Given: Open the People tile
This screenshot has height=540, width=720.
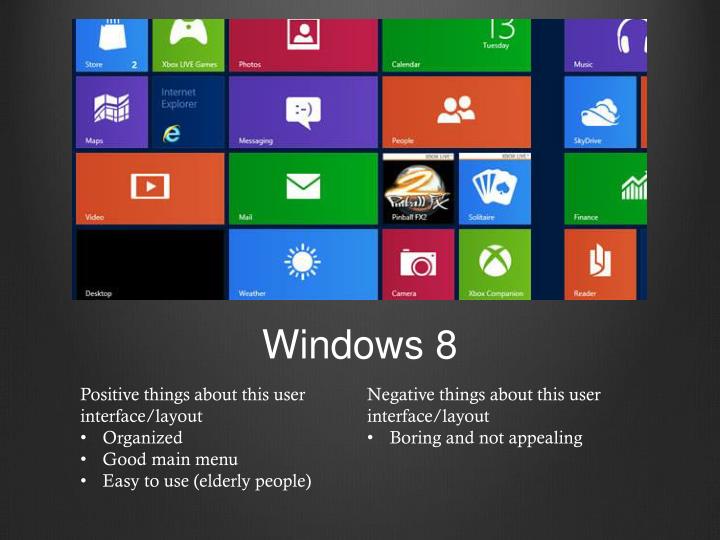Looking at the screenshot, I should coord(456,112).
